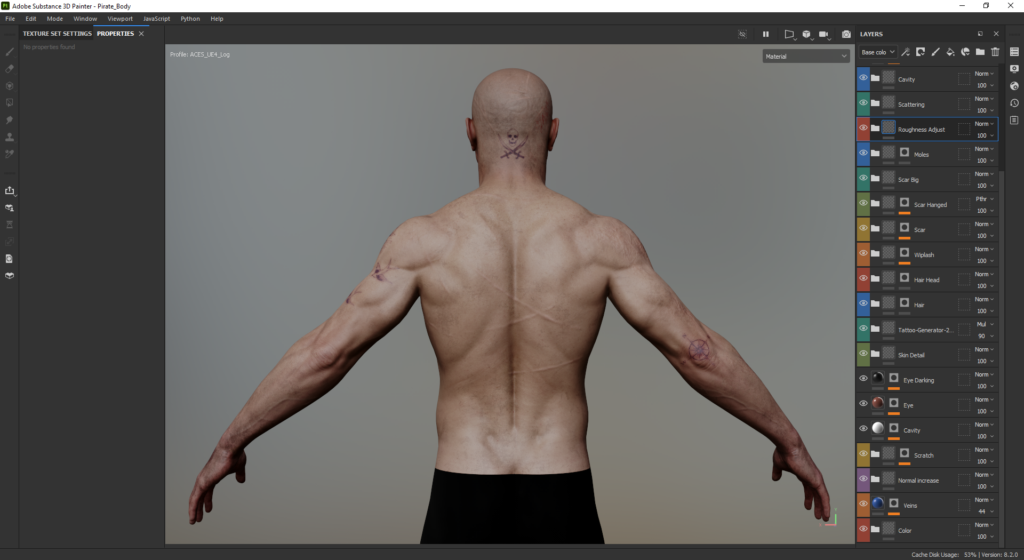Click the Bake mesh maps hourglass icon

(10, 225)
